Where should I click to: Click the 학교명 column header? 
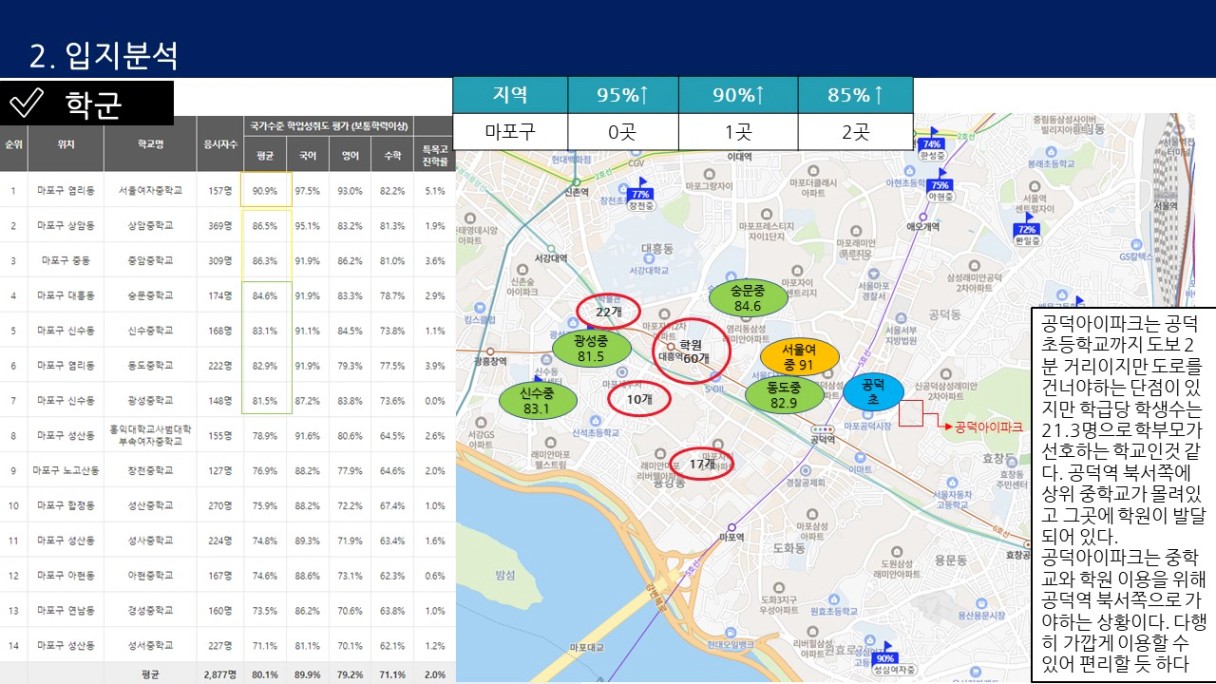(x=151, y=144)
